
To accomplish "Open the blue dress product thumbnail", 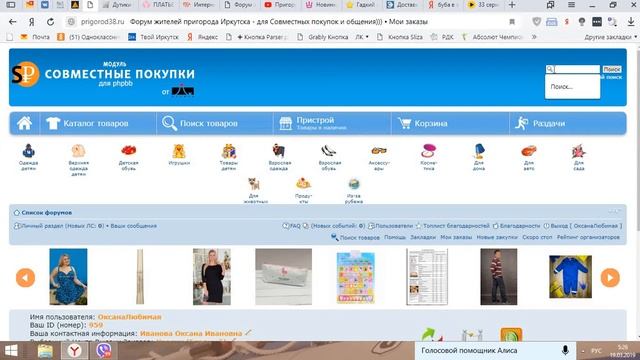I will [x=68, y=277].
